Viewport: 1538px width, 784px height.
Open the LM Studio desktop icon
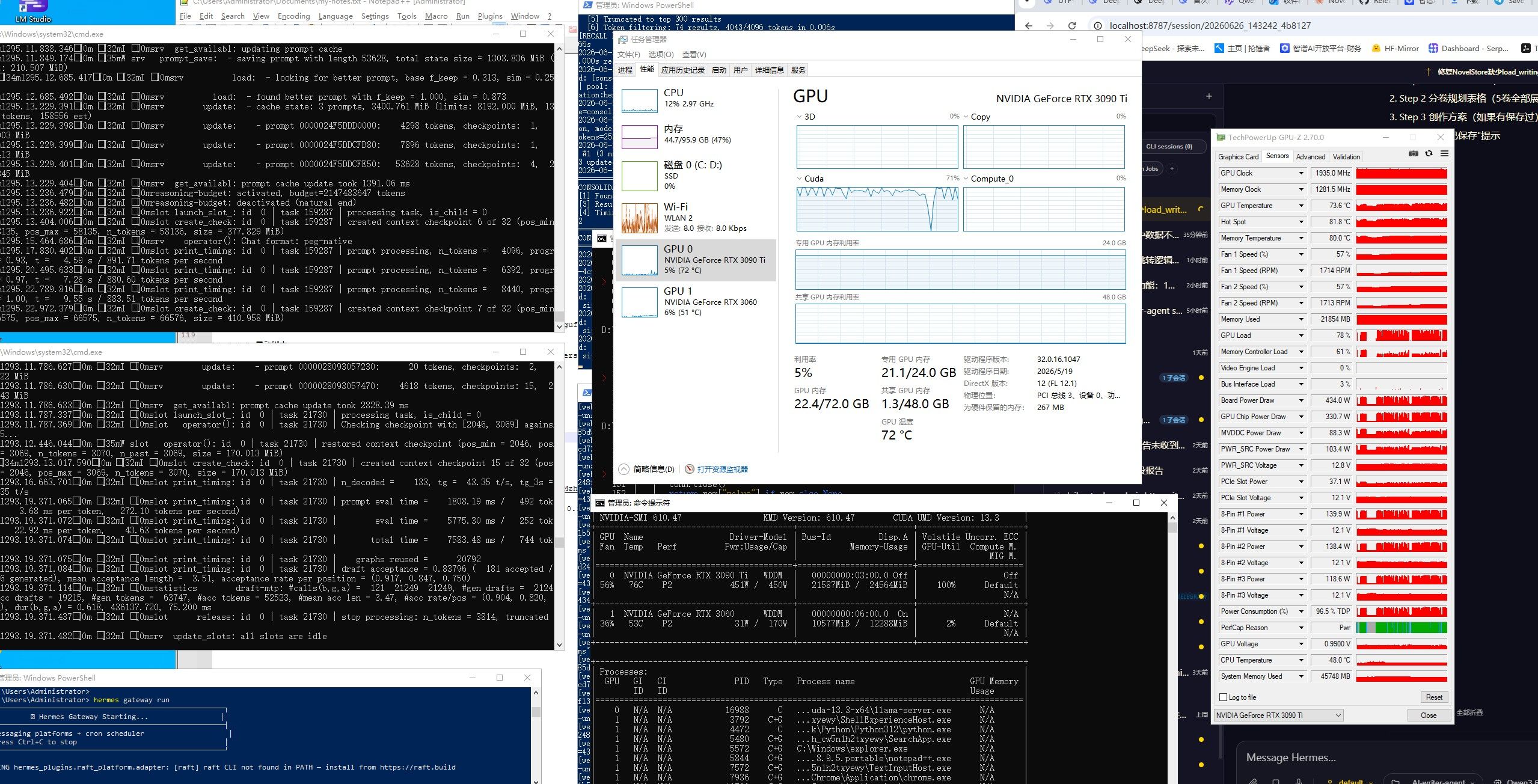(x=33, y=11)
